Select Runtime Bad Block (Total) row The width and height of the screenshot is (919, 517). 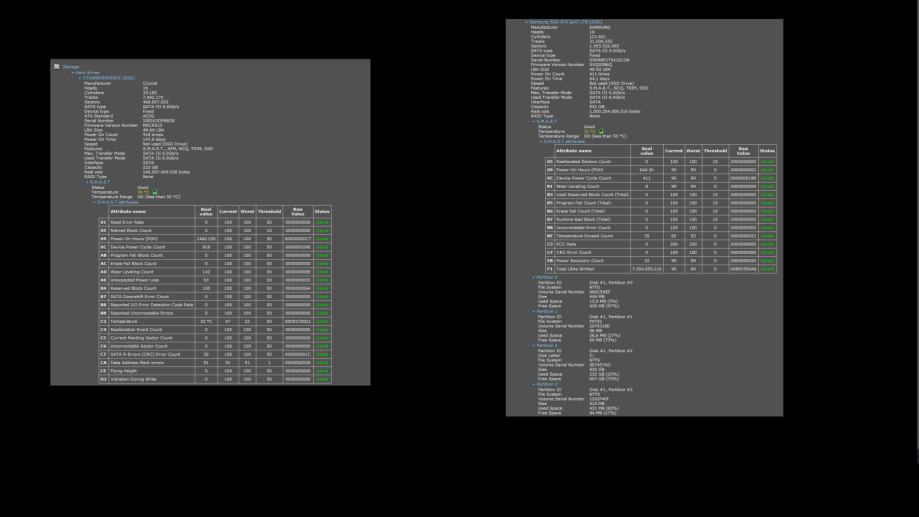pos(661,219)
